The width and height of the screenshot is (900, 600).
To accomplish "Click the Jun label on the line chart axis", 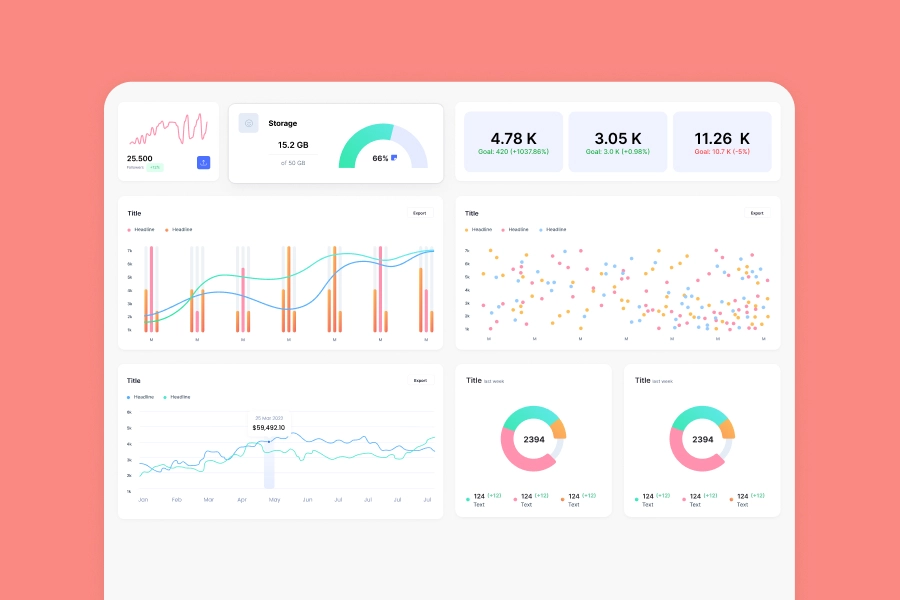I will pyautogui.click(x=307, y=500).
